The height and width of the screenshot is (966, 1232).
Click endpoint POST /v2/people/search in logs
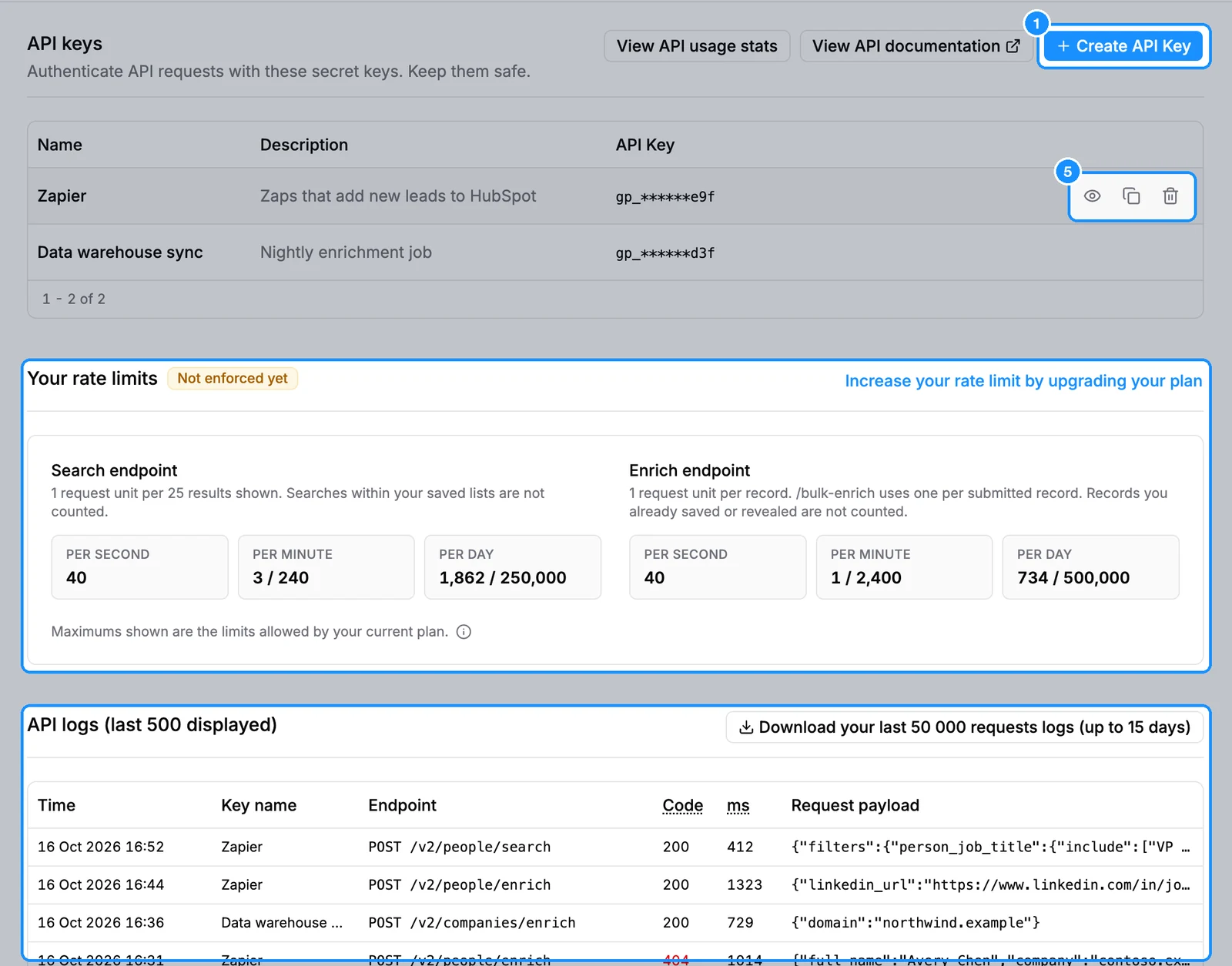pos(460,847)
